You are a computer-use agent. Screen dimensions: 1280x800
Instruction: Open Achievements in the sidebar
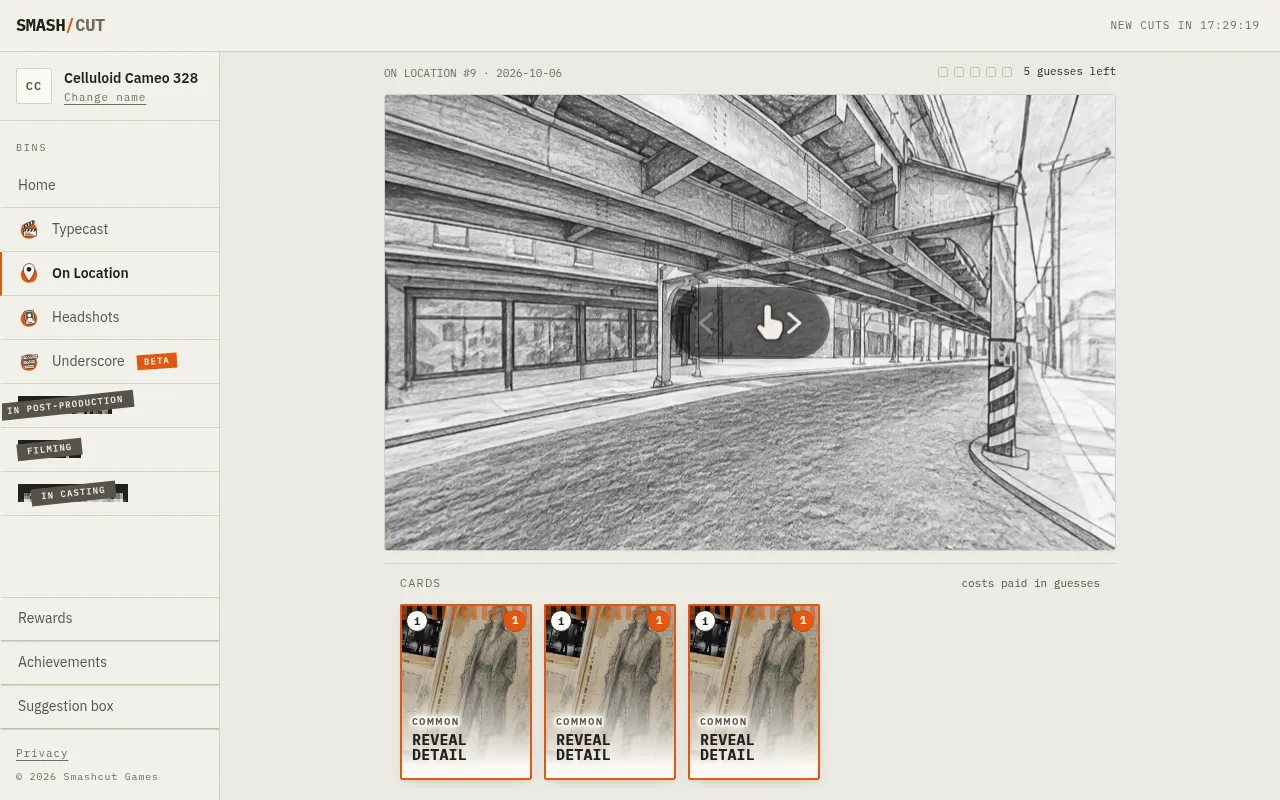(110, 662)
